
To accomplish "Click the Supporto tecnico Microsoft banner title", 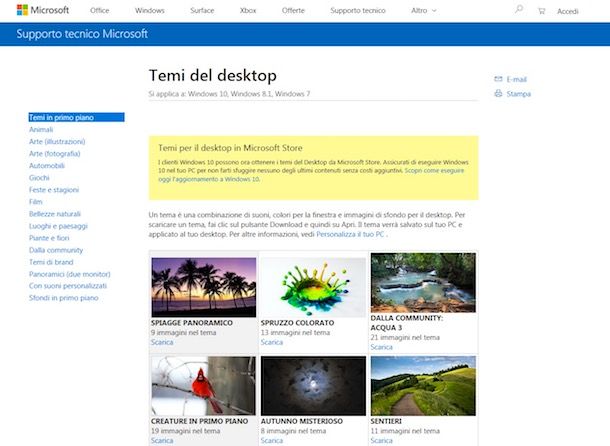I will tap(82, 34).
